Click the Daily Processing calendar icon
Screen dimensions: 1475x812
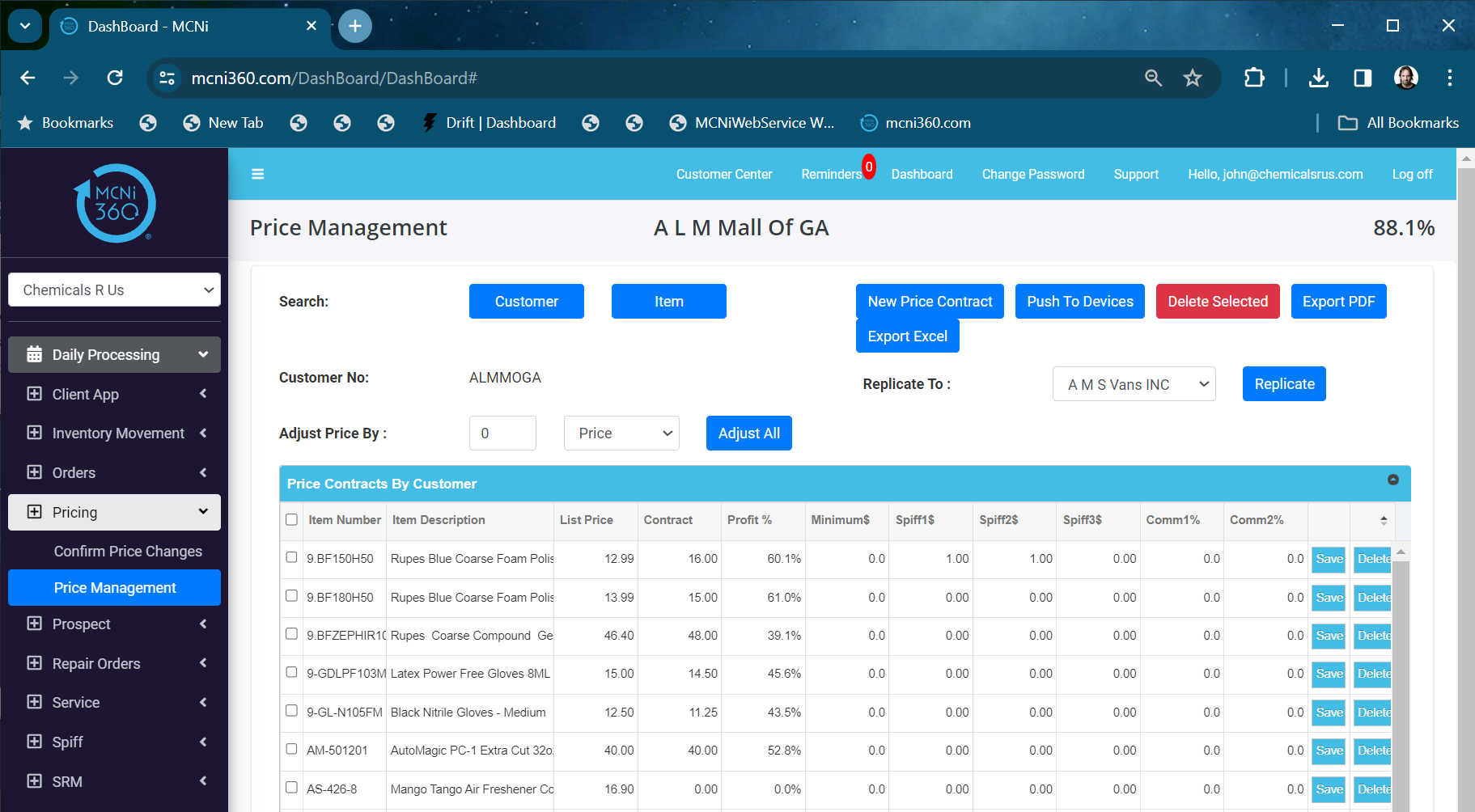click(x=34, y=354)
